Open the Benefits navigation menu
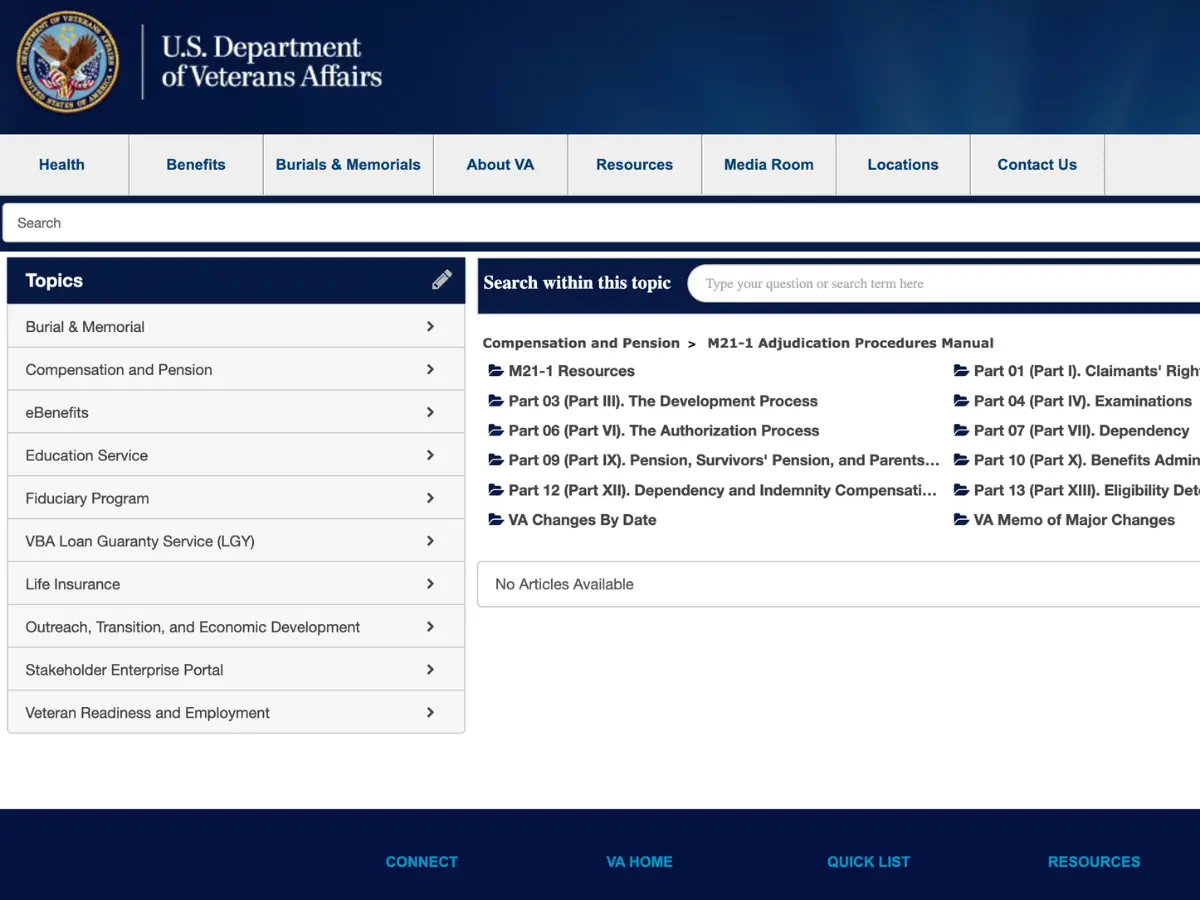This screenshot has width=1200, height=900. [x=196, y=165]
